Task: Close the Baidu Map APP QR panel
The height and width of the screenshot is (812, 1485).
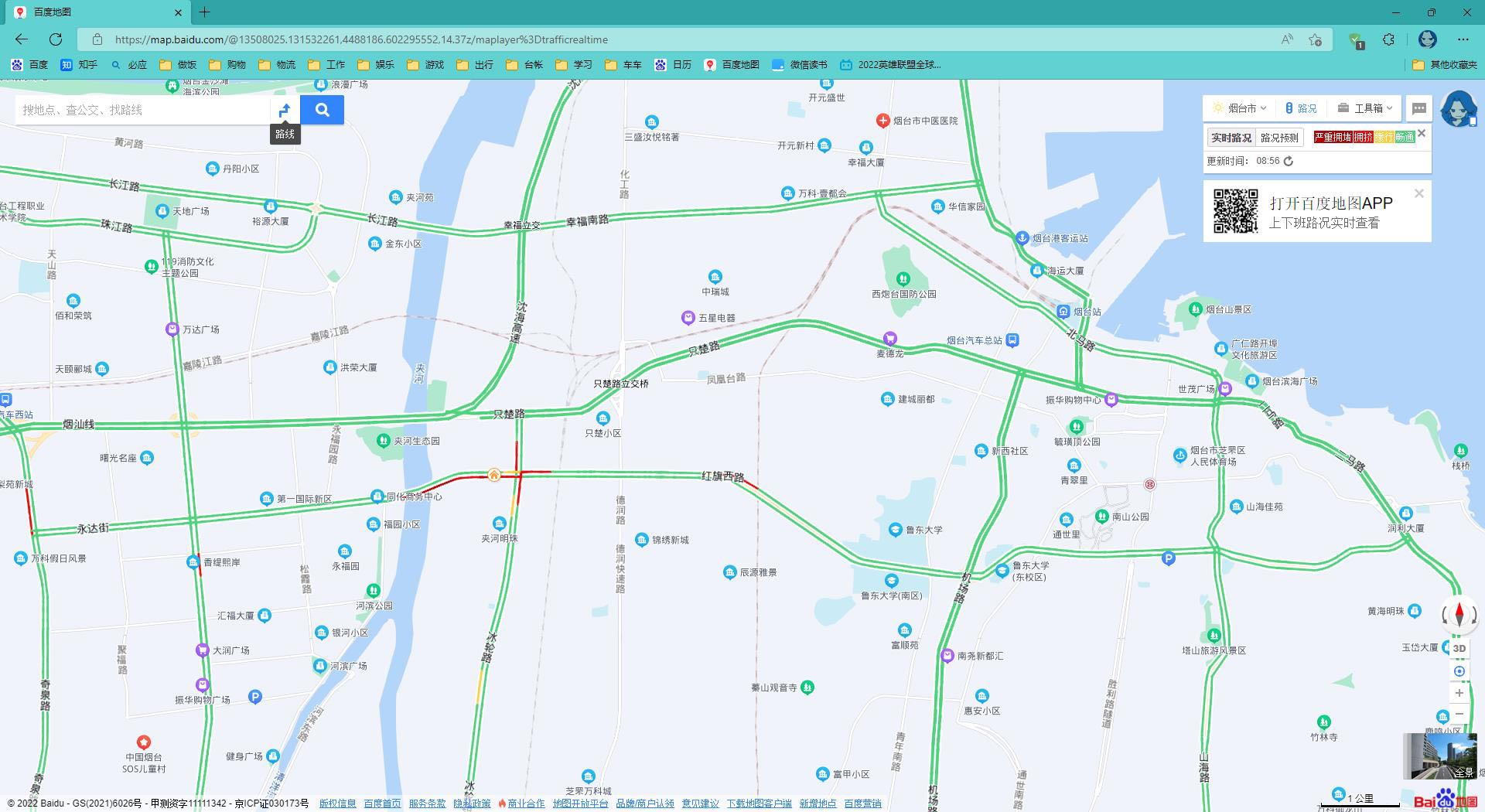Action: (x=1418, y=193)
